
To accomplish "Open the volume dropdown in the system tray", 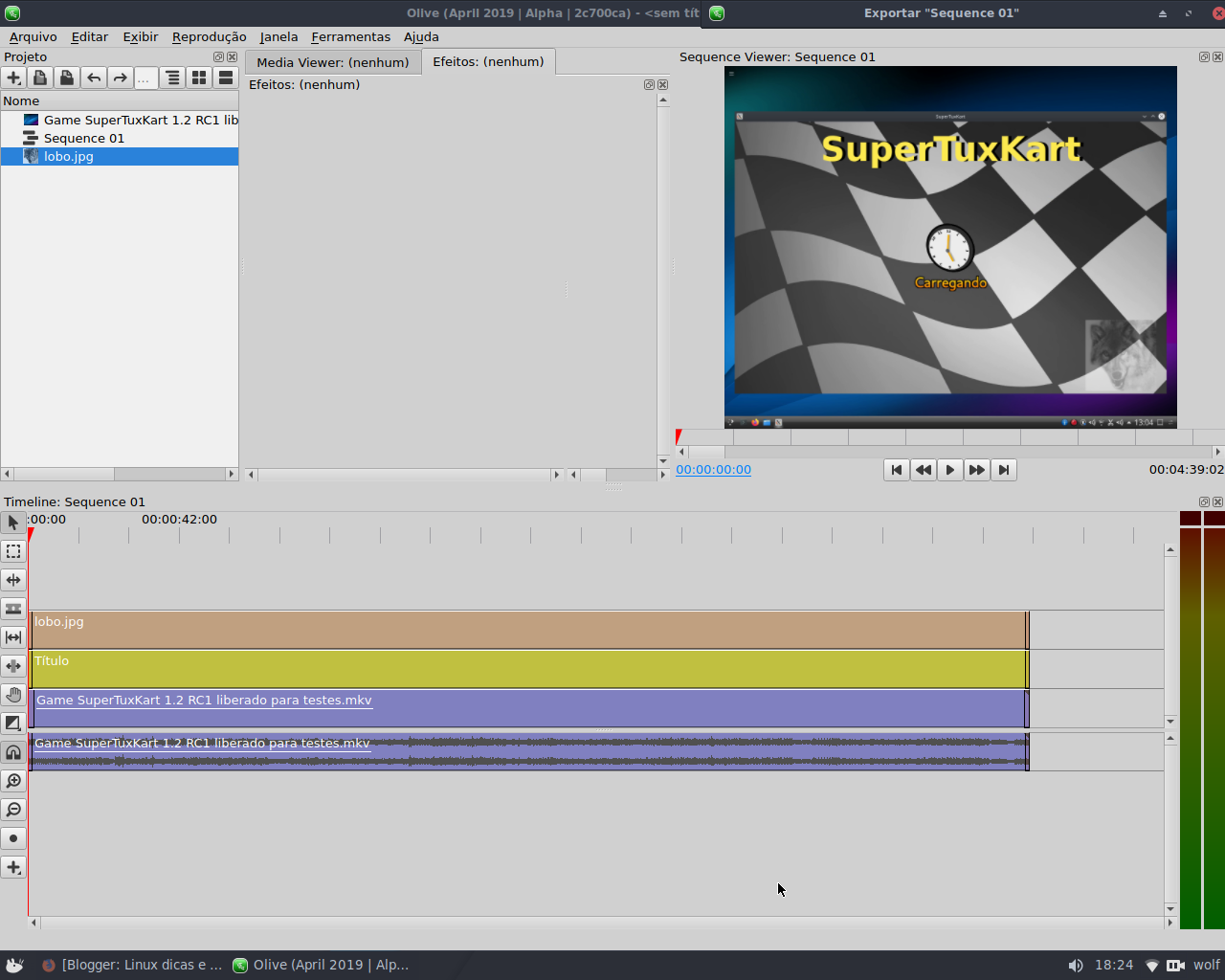I will [1076, 965].
